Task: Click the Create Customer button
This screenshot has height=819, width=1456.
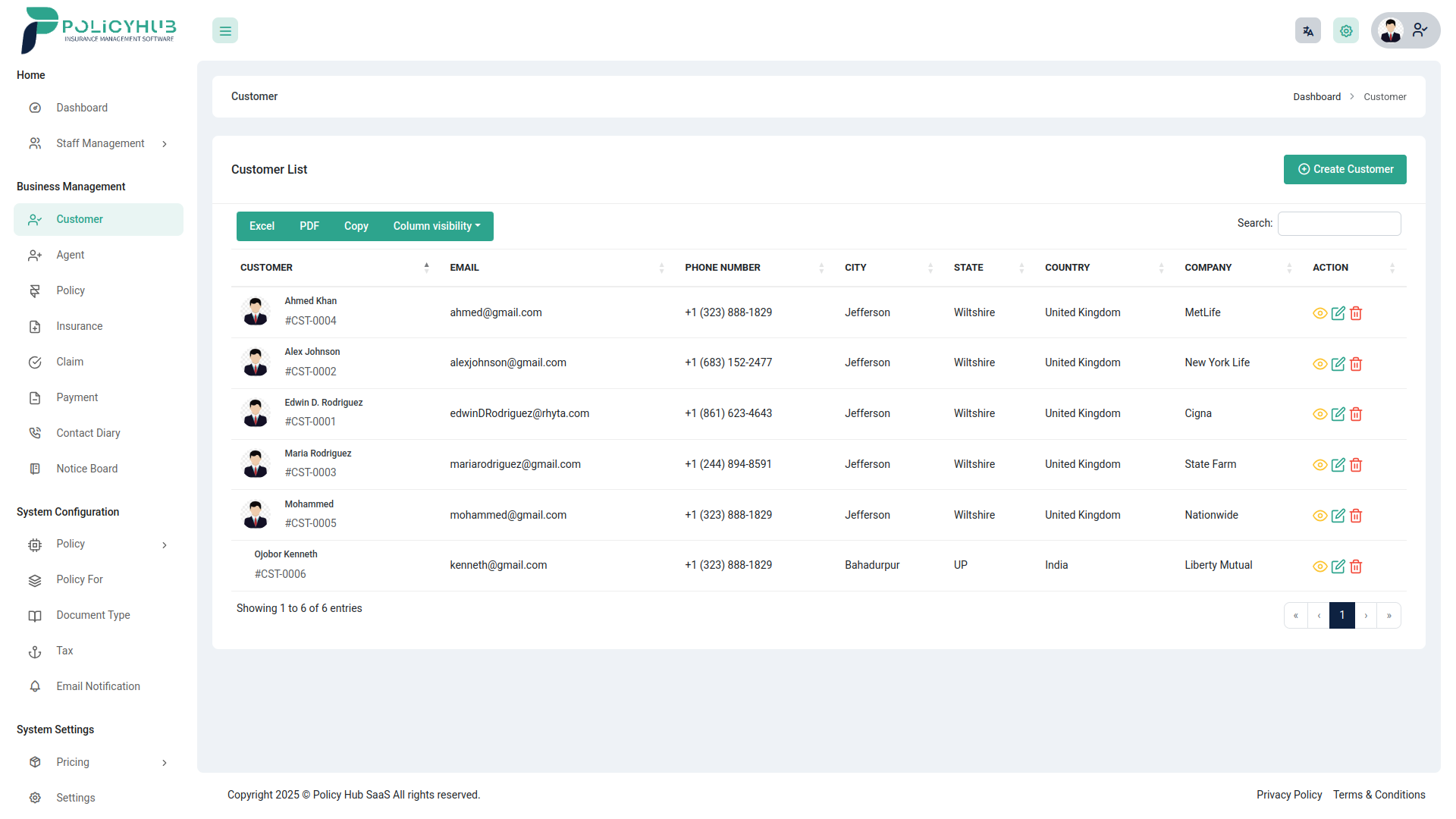Action: [1345, 169]
